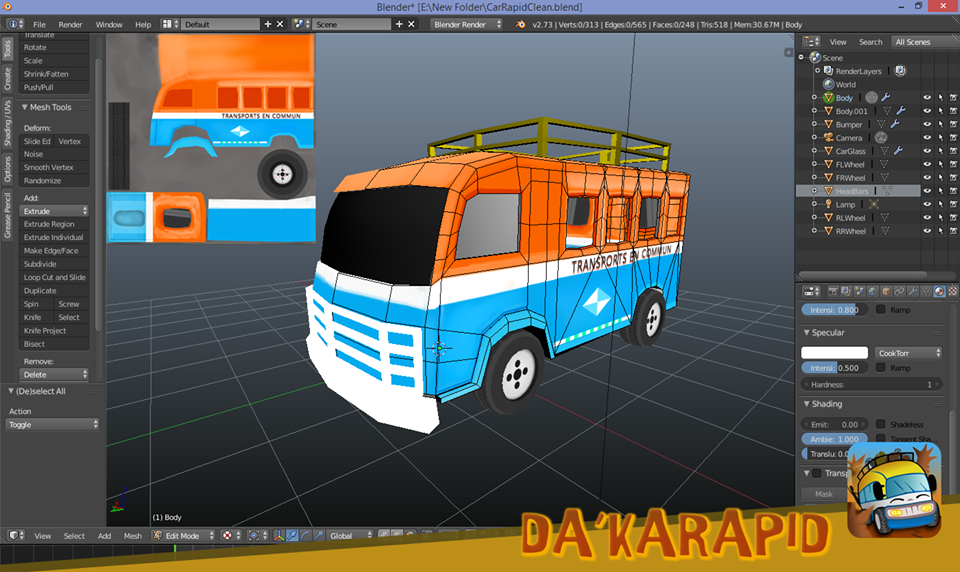Open the Render Layers properties tab icon

point(846,291)
